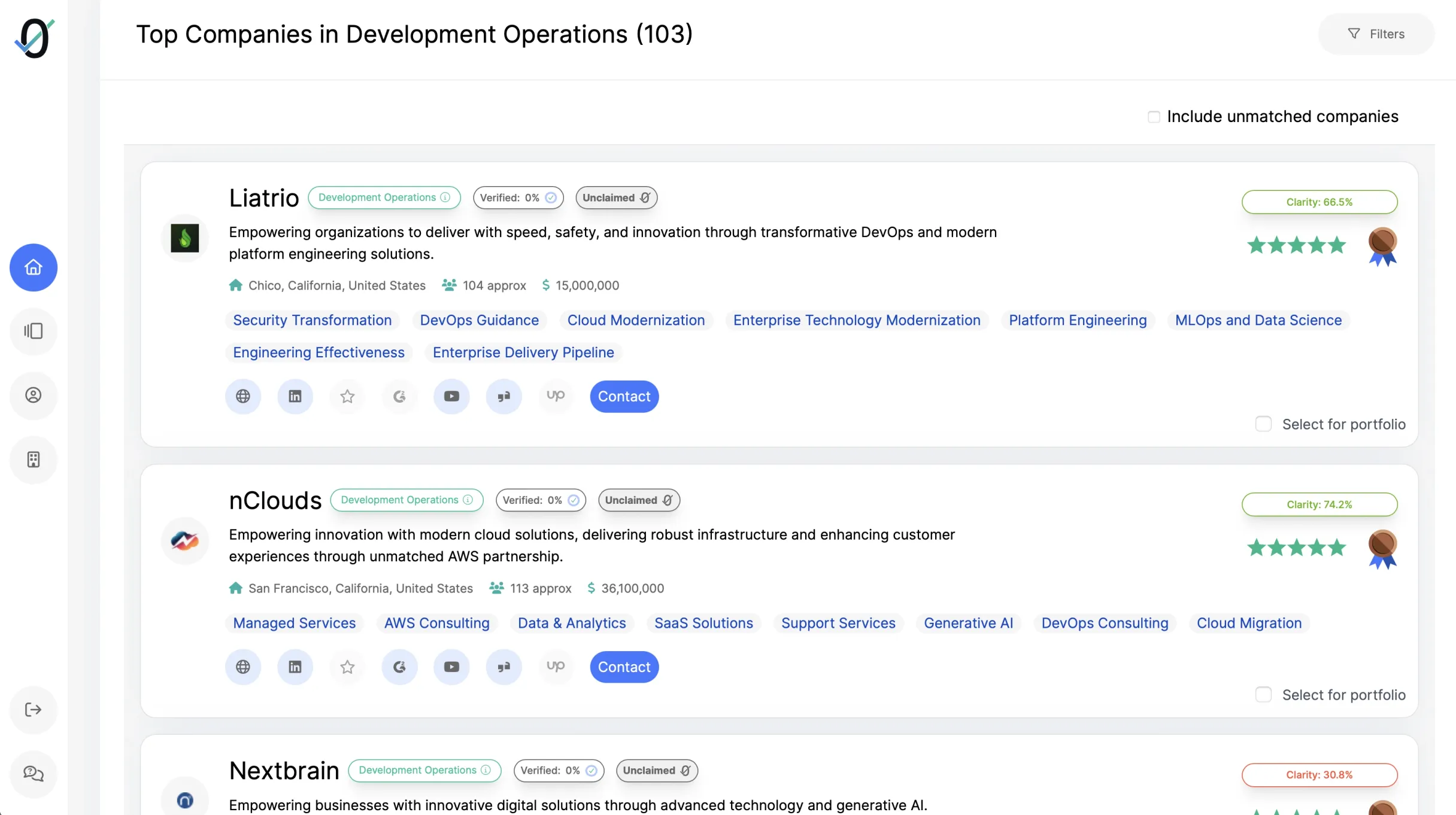Select the Managed Services tag

pyautogui.click(x=294, y=623)
